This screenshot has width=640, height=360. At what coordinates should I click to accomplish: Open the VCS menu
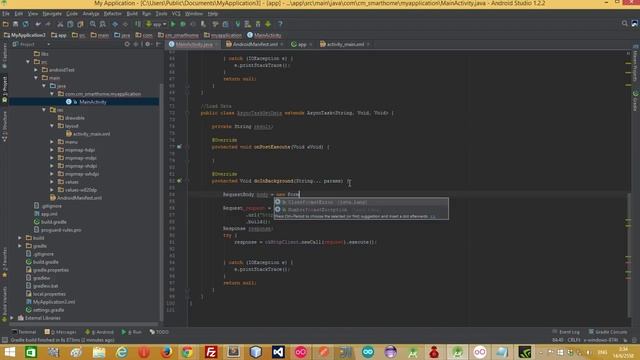176,13
